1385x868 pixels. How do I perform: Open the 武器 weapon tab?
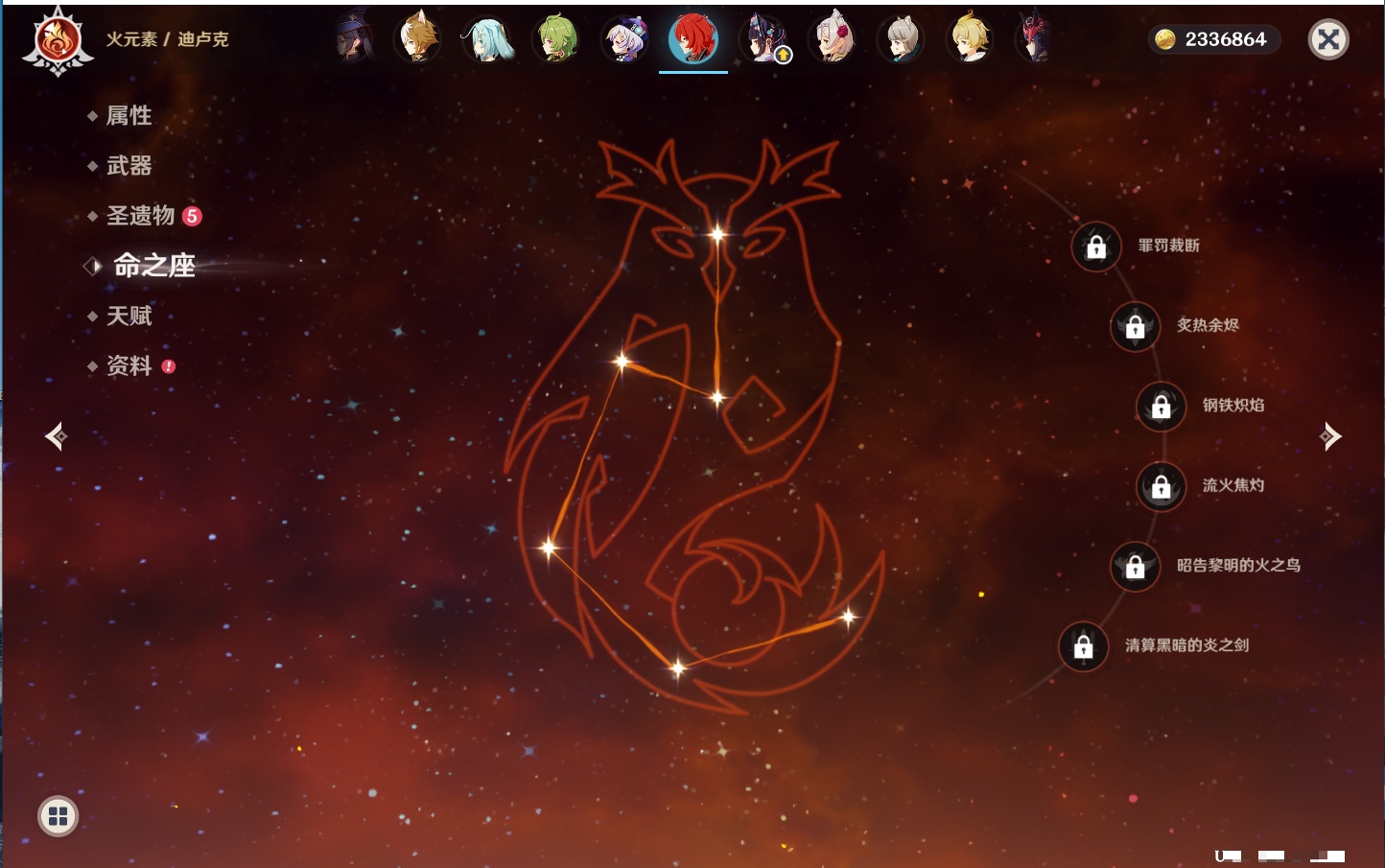tap(129, 166)
